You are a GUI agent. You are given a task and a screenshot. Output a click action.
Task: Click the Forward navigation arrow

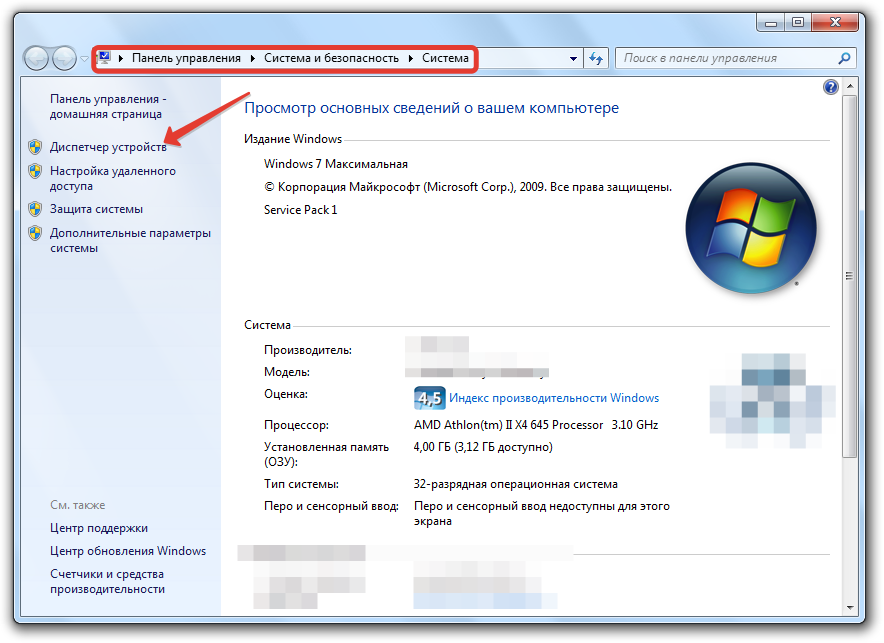pyautogui.click(x=64, y=58)
